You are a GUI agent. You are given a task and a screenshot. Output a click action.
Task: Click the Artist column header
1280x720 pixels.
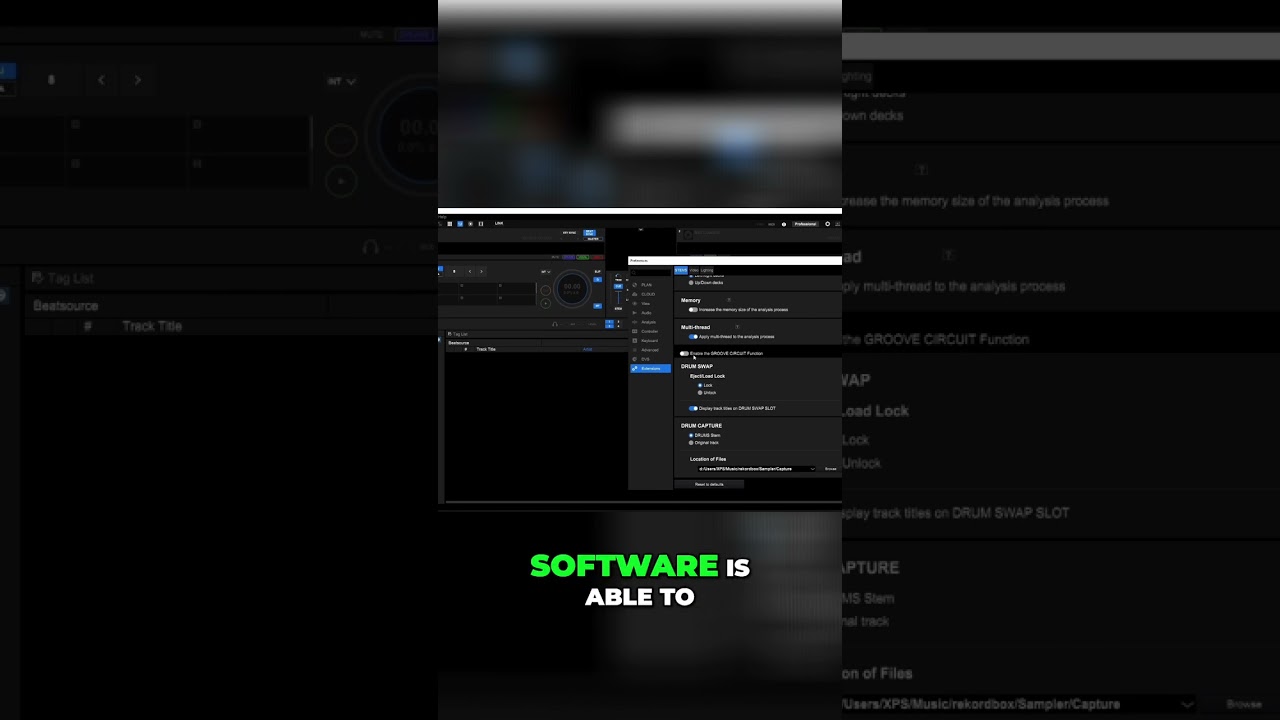click(587, 349)
